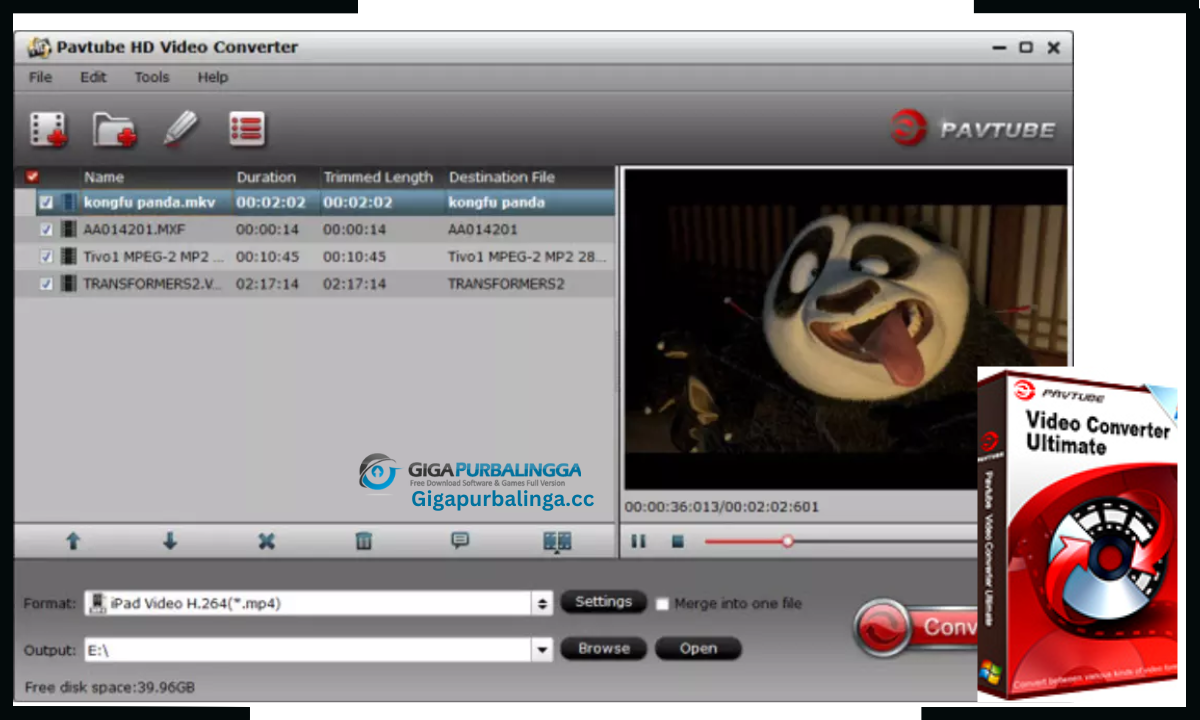The width and height of the screenshot is (1200, 720).
Task: Click the trash can clear-list icon
Action: point(364,541)
